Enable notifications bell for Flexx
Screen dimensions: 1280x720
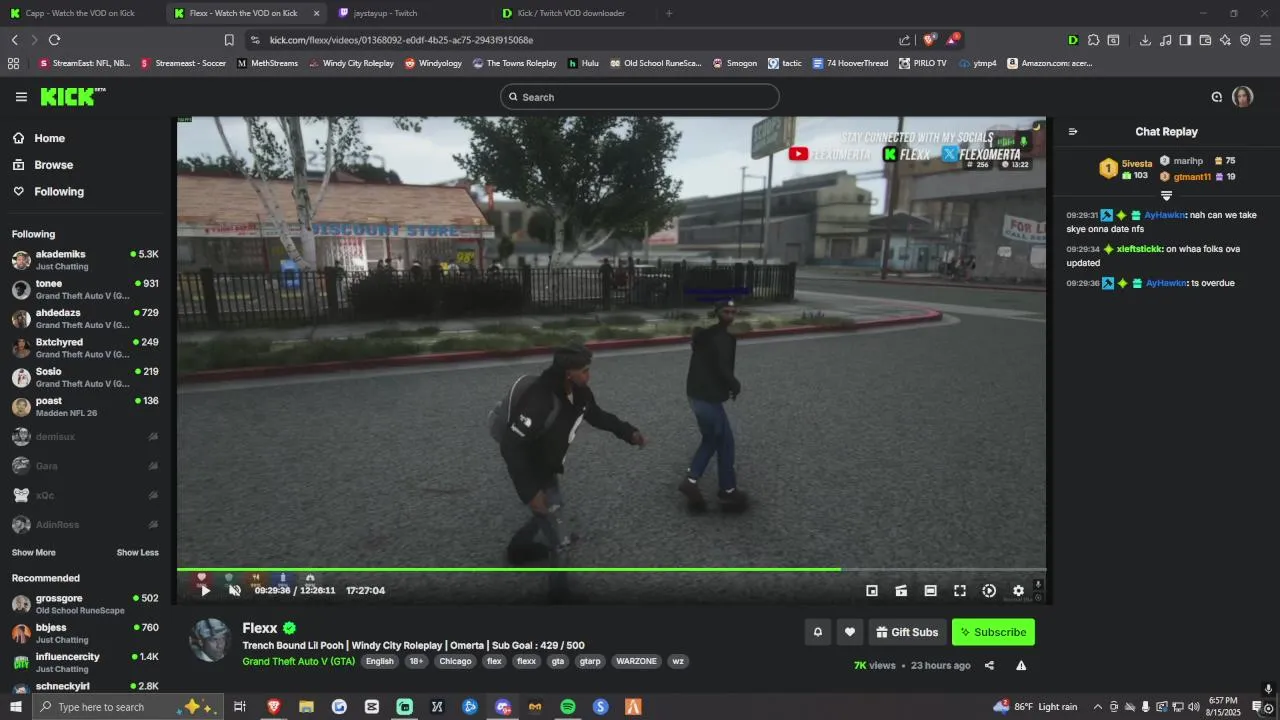(818, 632)
